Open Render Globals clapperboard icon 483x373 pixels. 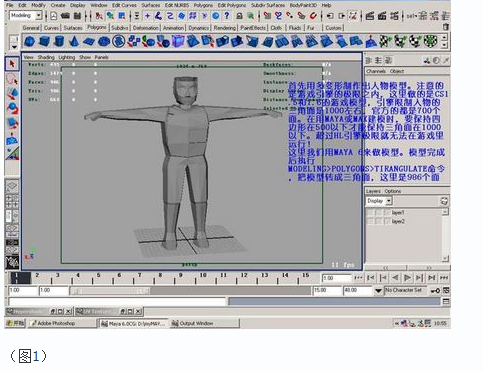[394, 16]
